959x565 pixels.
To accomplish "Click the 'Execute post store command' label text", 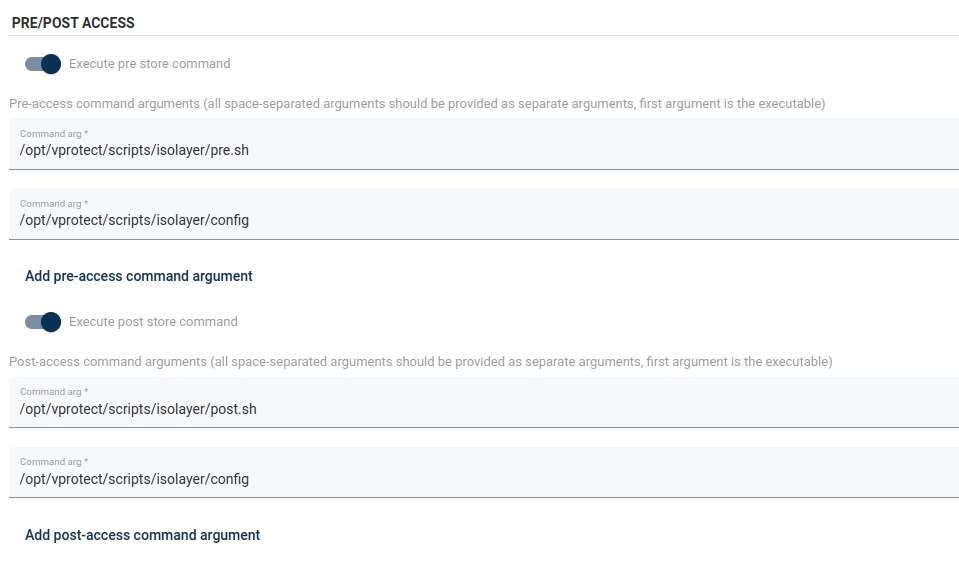I will [x=153, y=322].
